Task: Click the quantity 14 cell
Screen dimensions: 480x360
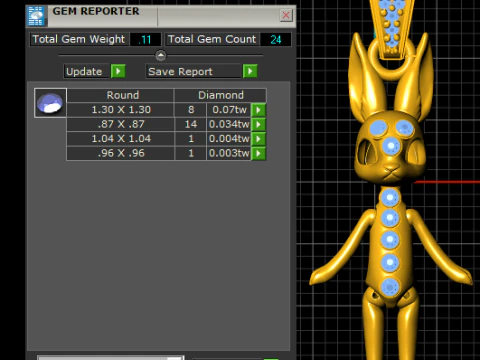Action: click(x=191, y=124)
